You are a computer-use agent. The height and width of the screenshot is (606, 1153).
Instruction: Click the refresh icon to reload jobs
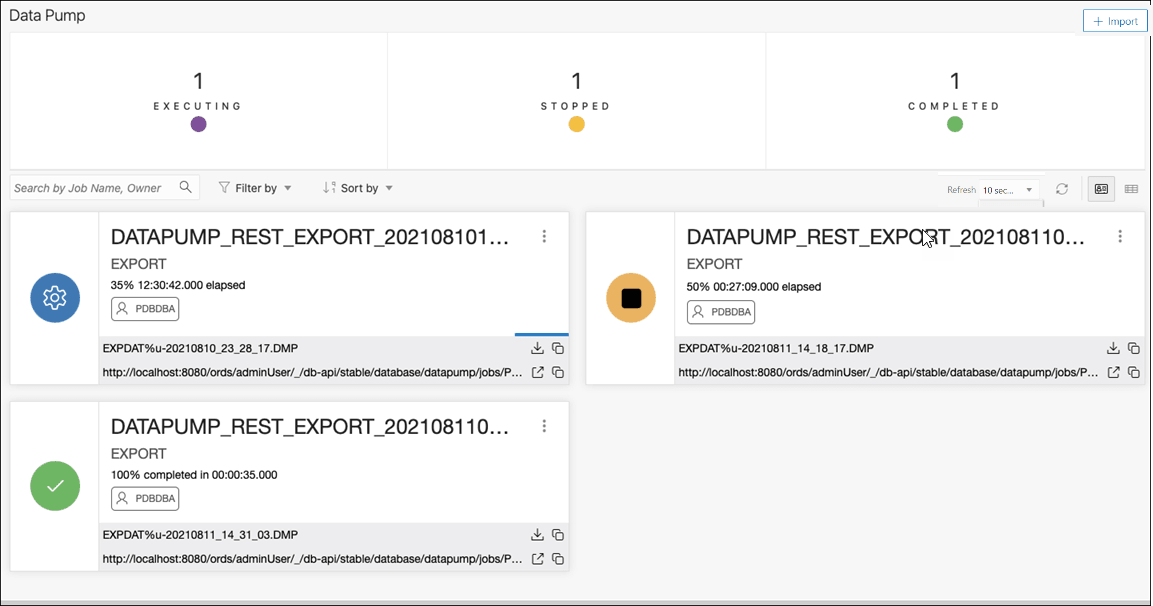pos(1061,188)
